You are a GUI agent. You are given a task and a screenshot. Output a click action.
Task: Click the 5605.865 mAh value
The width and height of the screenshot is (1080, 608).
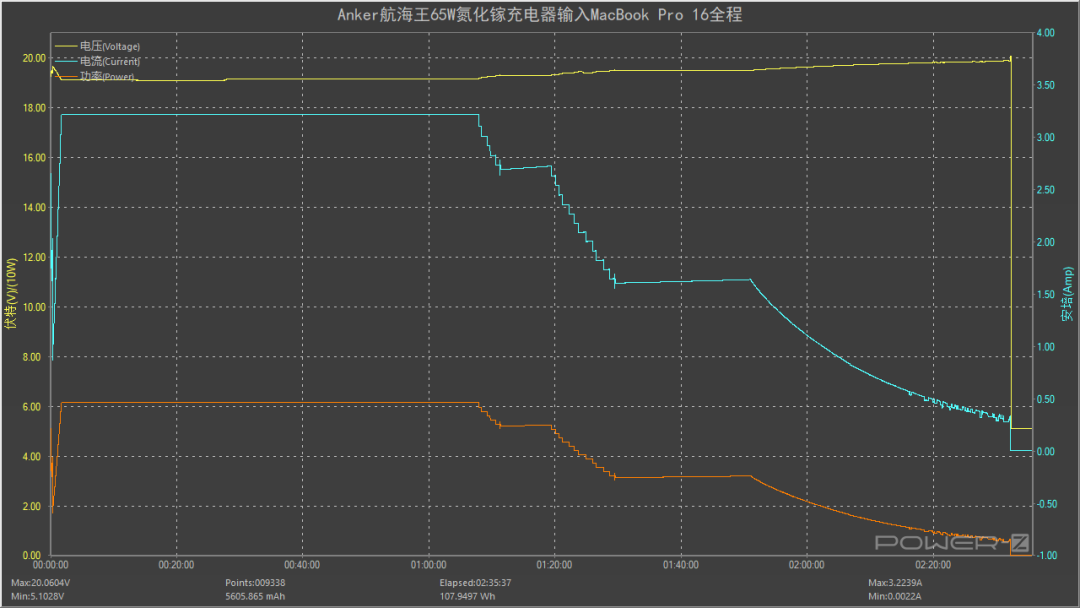pos(255,596)
